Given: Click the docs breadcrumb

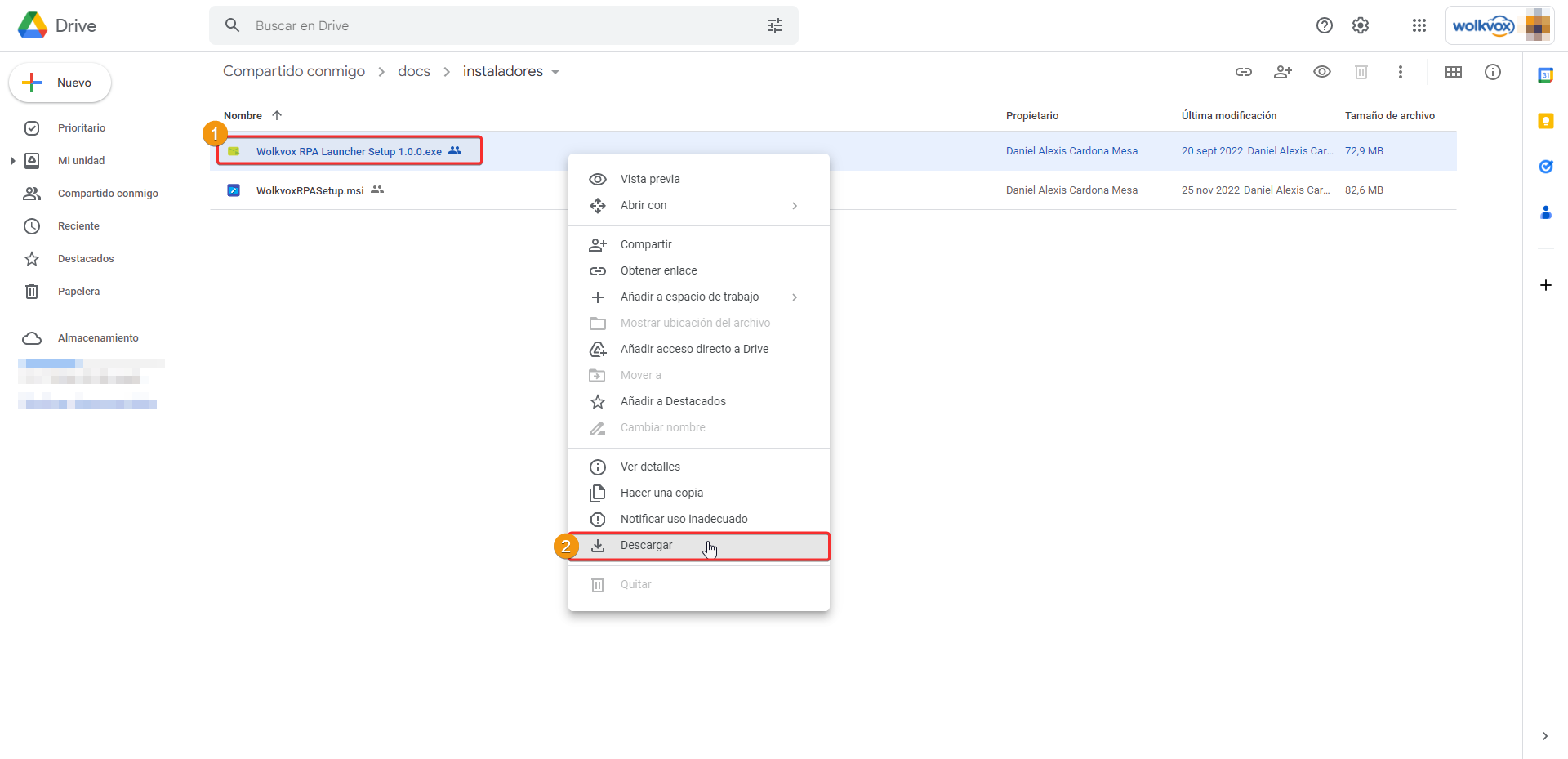Looking at the screenshot, I should [414, 72].
